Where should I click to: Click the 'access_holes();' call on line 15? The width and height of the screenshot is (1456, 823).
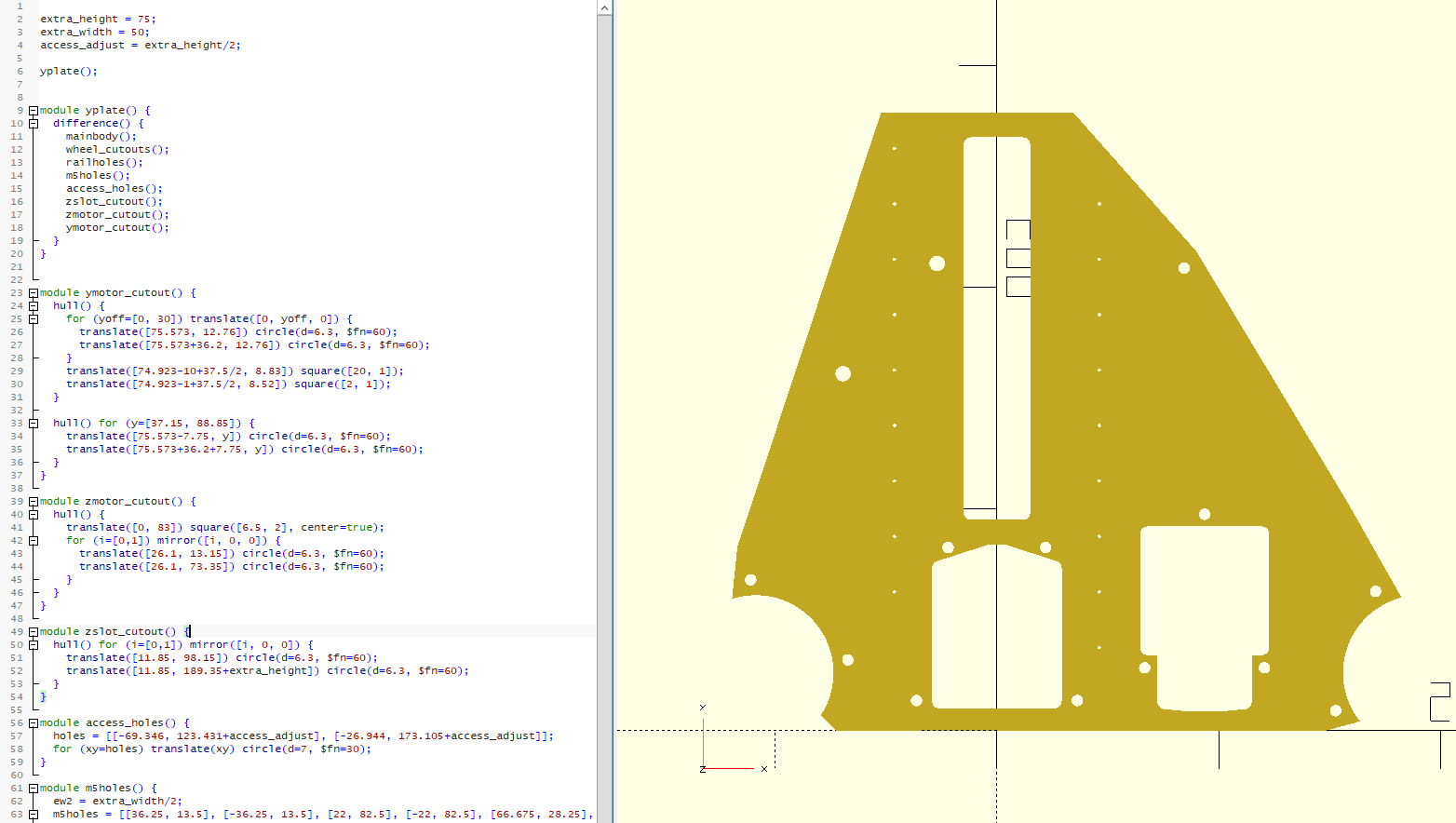[114, 188]
